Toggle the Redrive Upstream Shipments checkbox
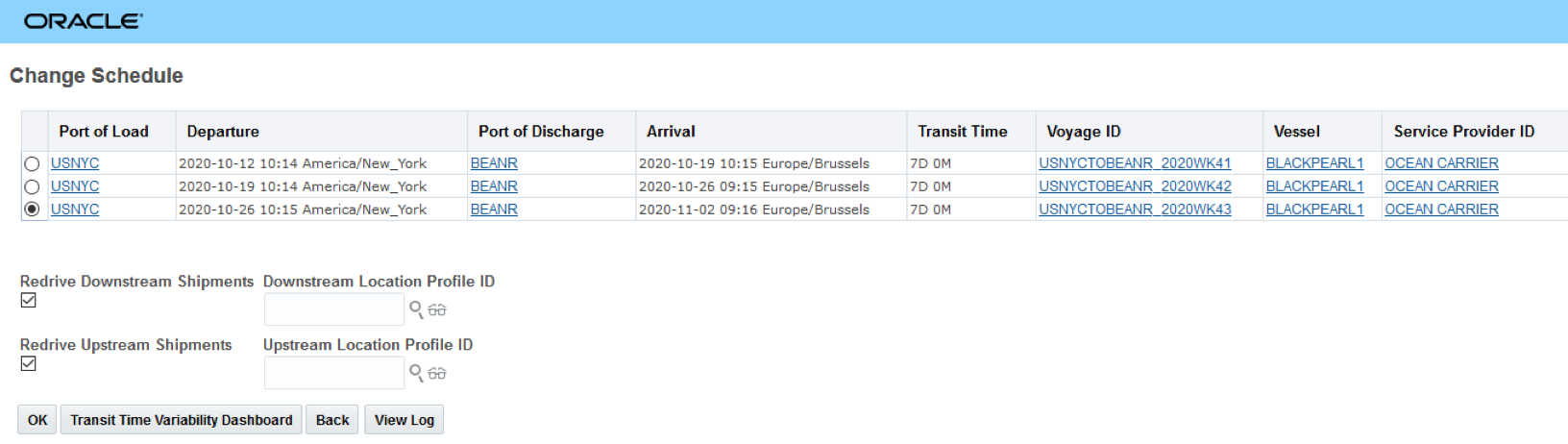This screenshot has width=1568, height=444. 29,364
